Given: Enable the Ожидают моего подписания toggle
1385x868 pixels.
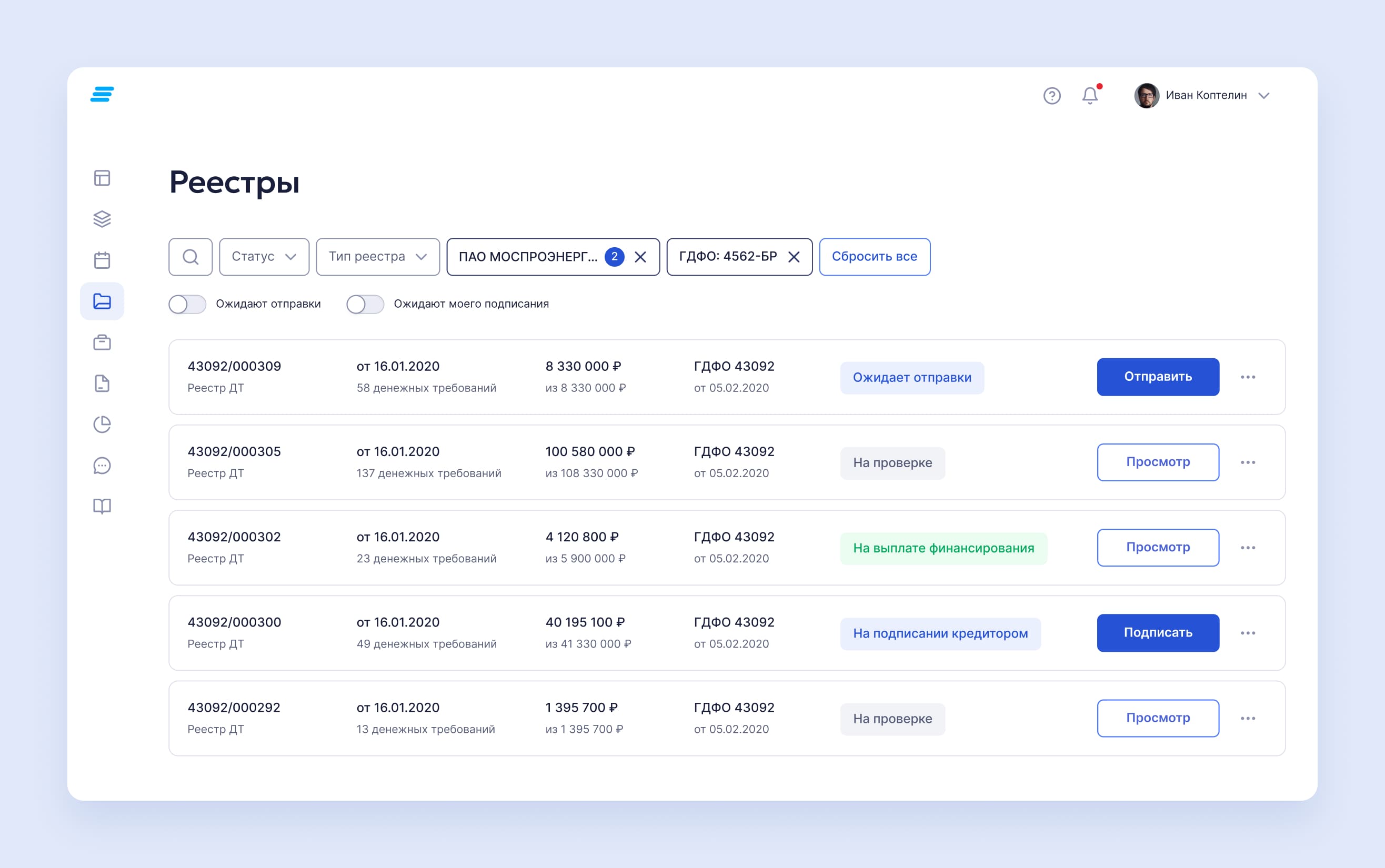Looking at the screenshot, I should 365,304.
